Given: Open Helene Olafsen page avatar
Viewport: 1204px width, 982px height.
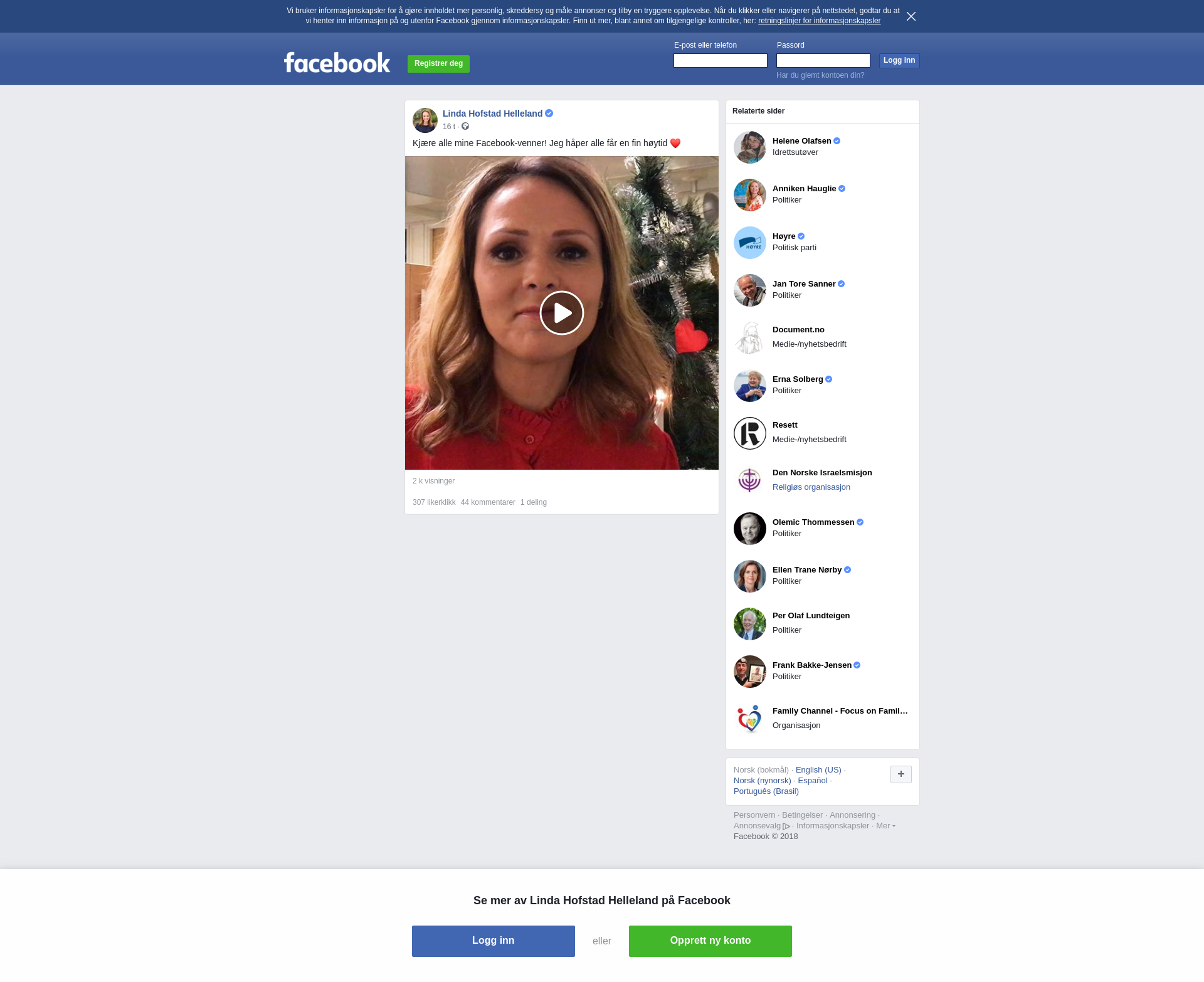Looking at the screenshot, I should click(750, 147).
